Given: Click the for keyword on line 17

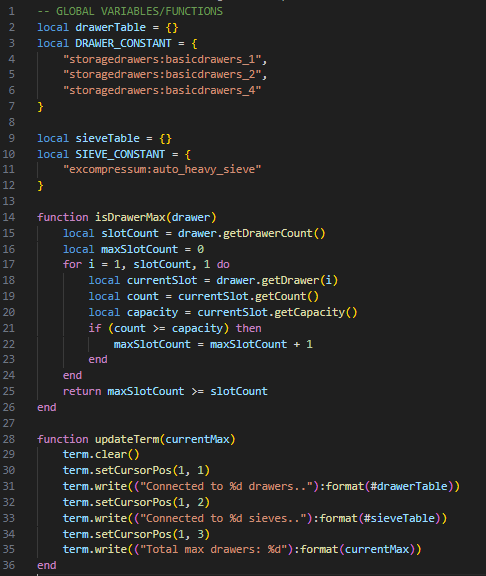Looking at the screenshot, I should click(72, 264).
